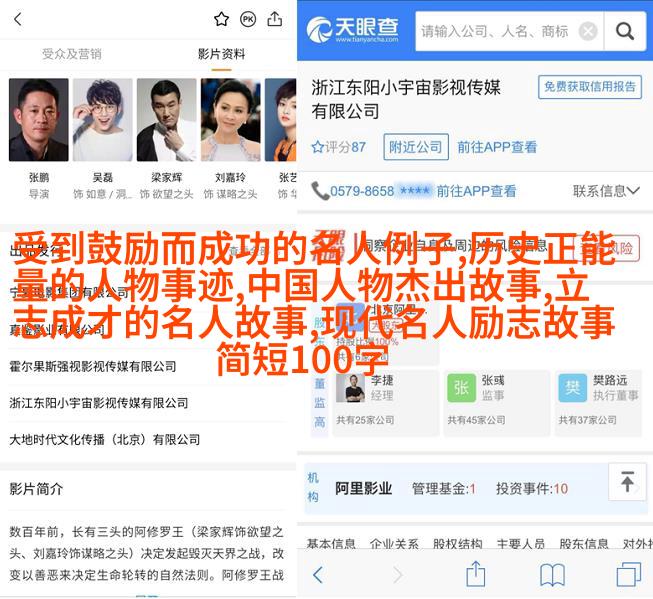This screenshot has height=599, width=653.
Task: Open the PK compare icon
Action: click(x=248, y=19)
